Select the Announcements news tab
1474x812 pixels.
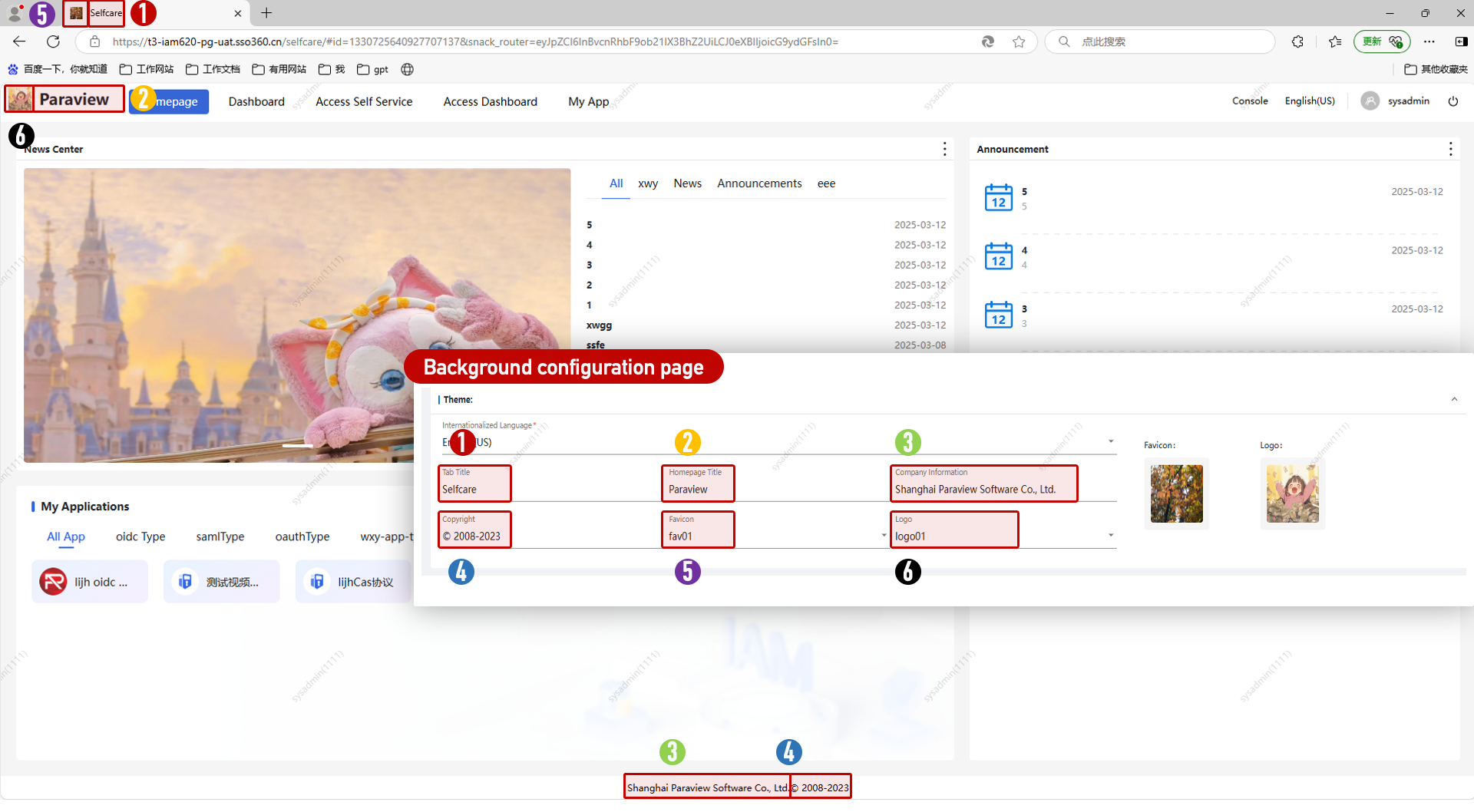(x=758, y=183)
